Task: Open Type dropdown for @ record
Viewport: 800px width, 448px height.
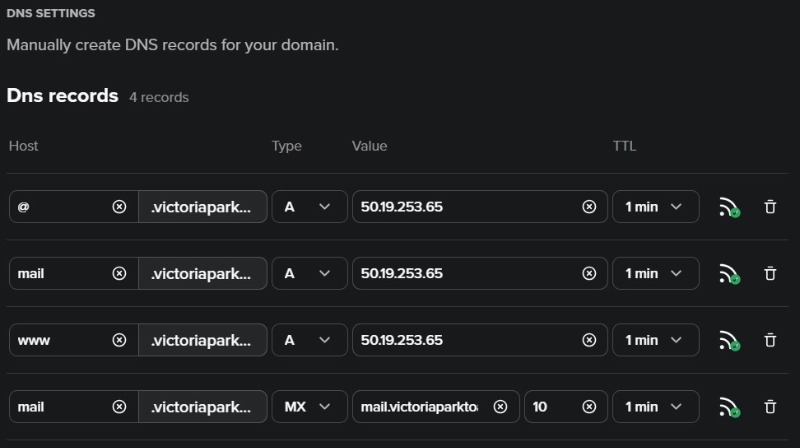Action: [309, 207]
